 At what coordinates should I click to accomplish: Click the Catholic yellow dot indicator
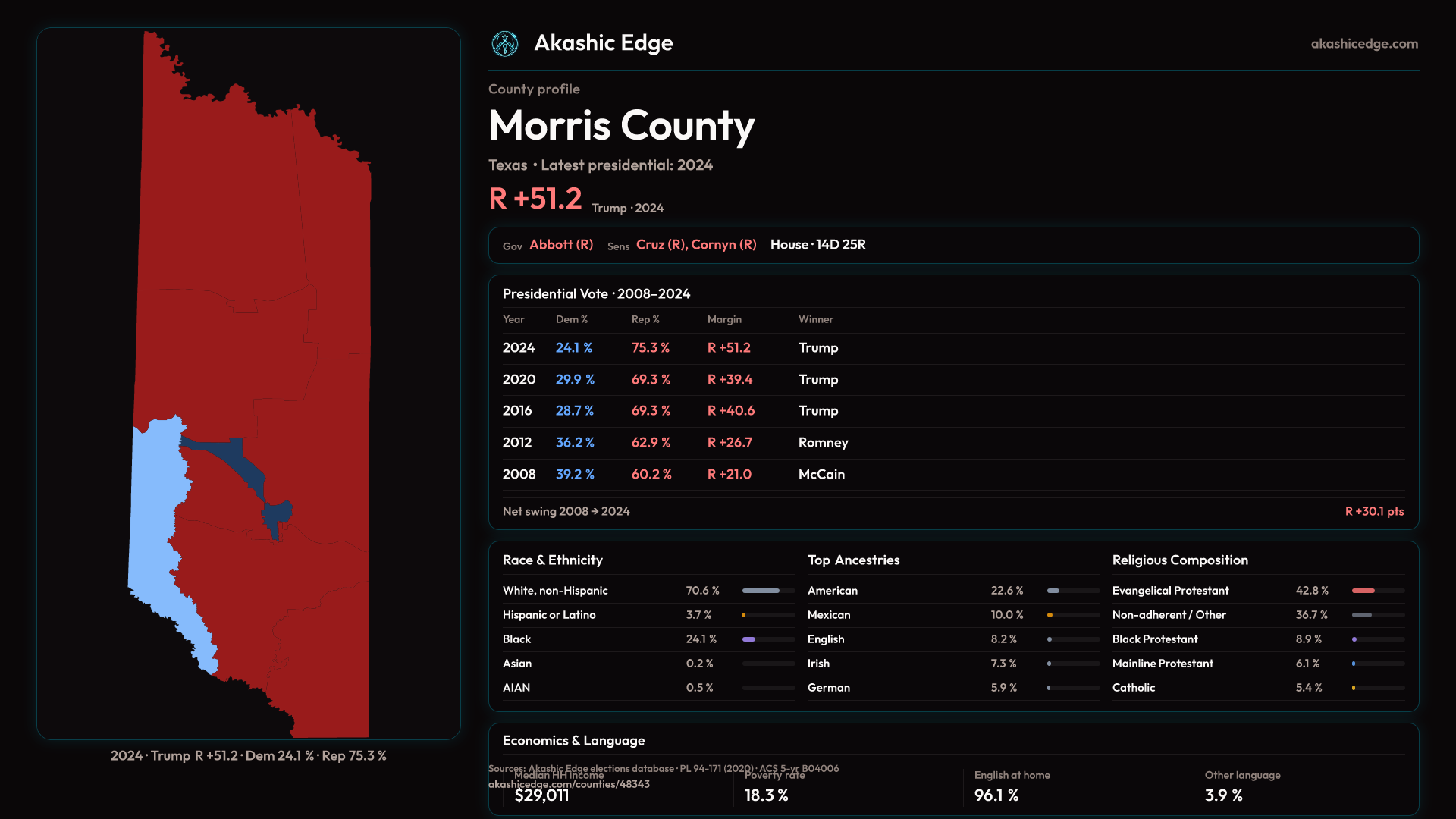click(x=1354, y=688)
